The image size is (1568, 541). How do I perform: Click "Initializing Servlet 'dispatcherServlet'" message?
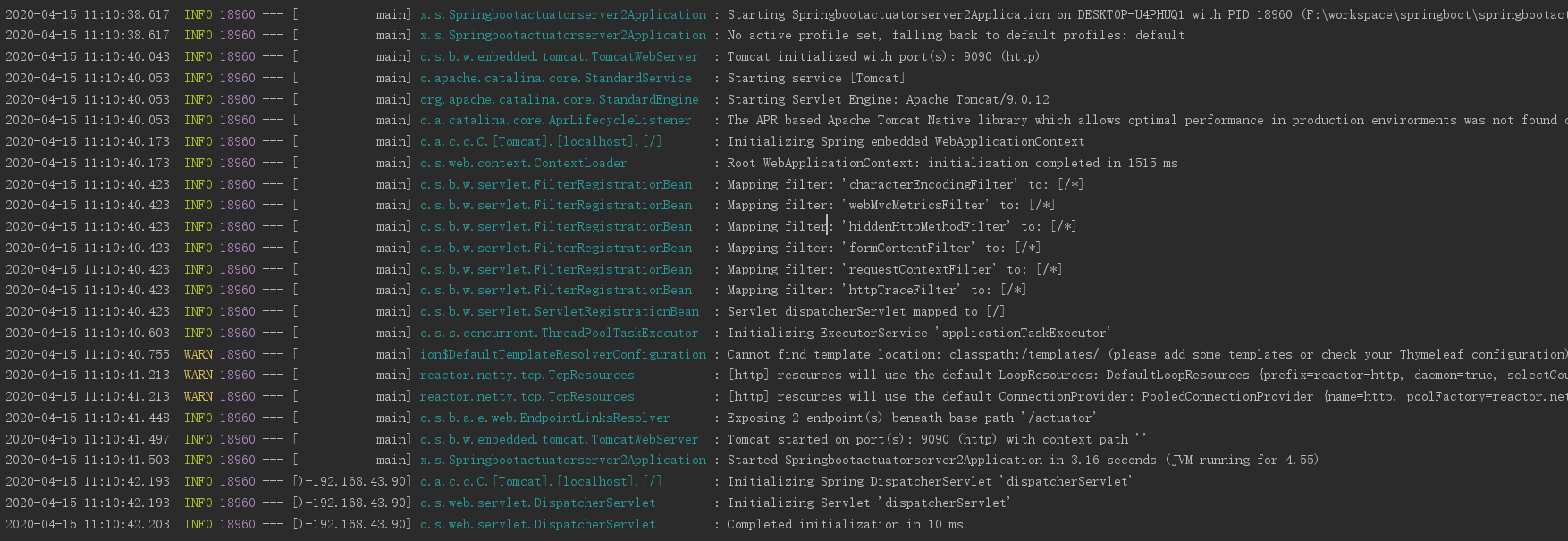coord(869,503)
